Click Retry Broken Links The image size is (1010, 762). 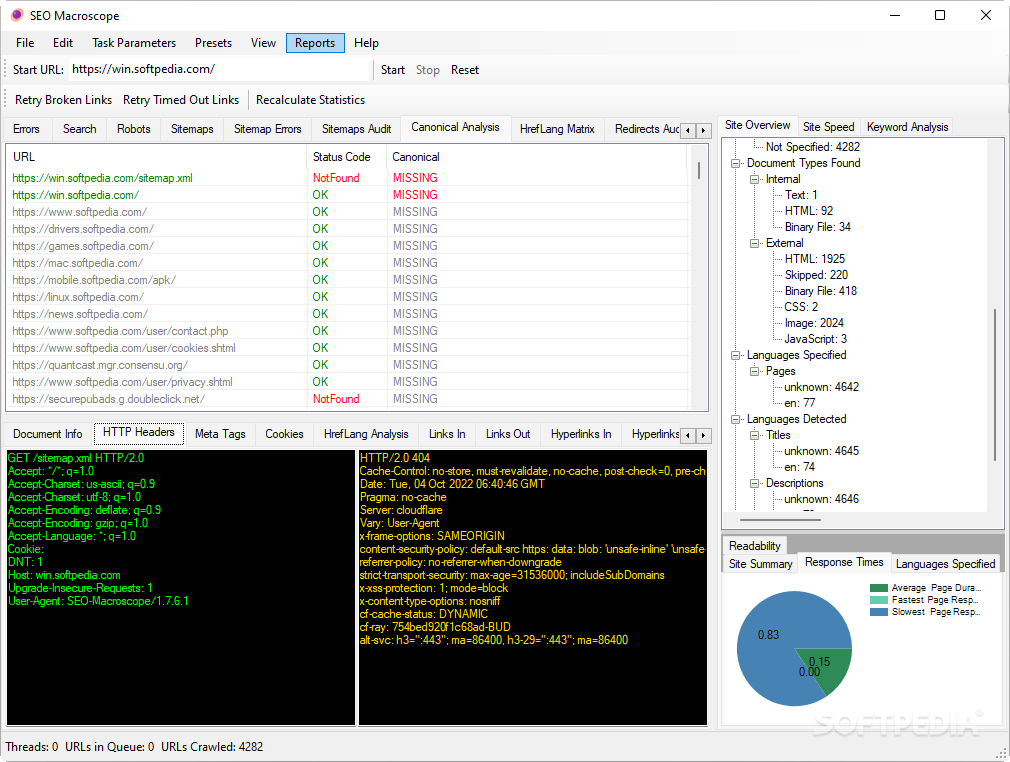coord(63,100)
